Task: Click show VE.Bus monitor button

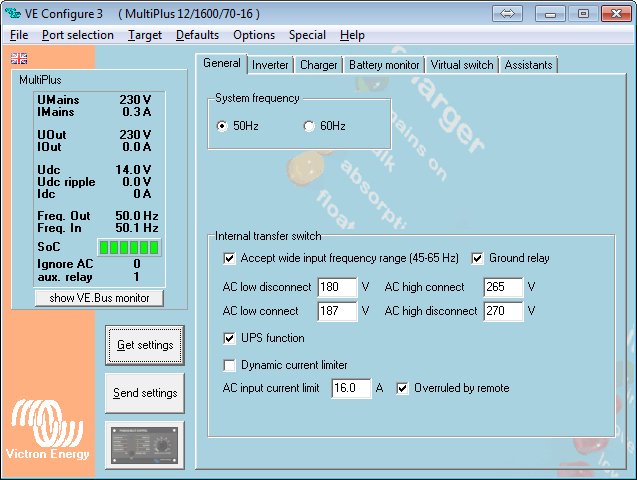Action: 99,298
